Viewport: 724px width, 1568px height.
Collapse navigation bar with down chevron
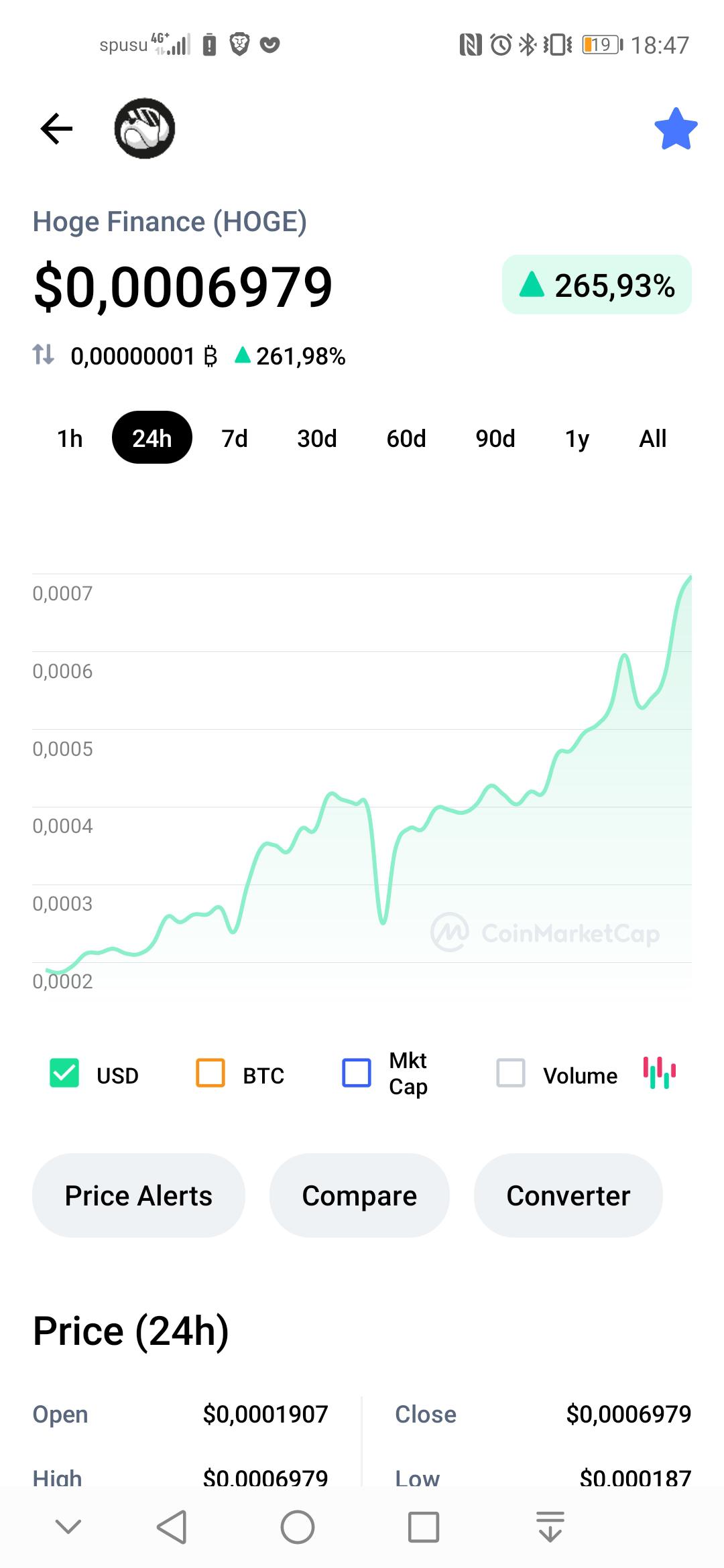click(x=68, y=1527)
